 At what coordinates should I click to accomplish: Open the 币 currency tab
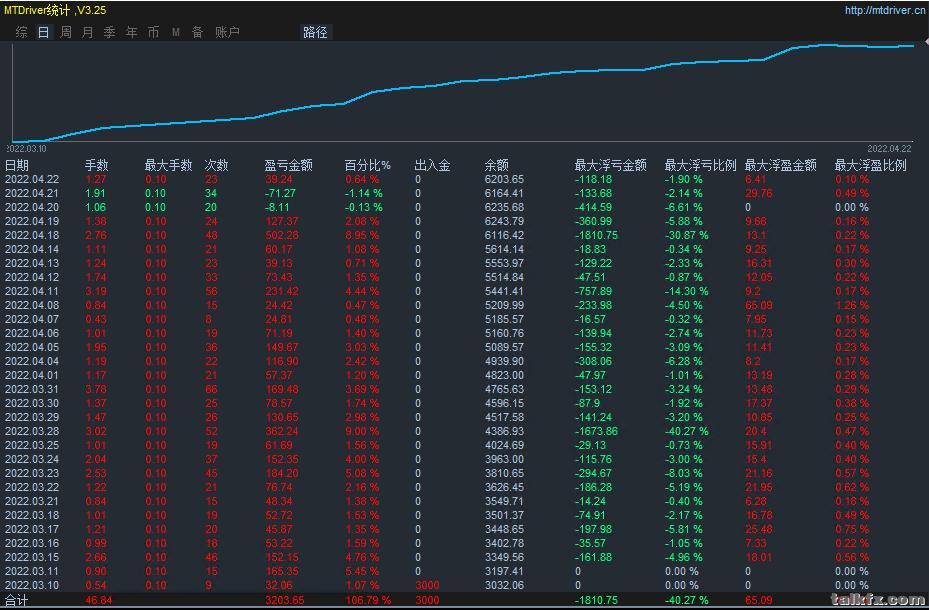click(153, 32)
